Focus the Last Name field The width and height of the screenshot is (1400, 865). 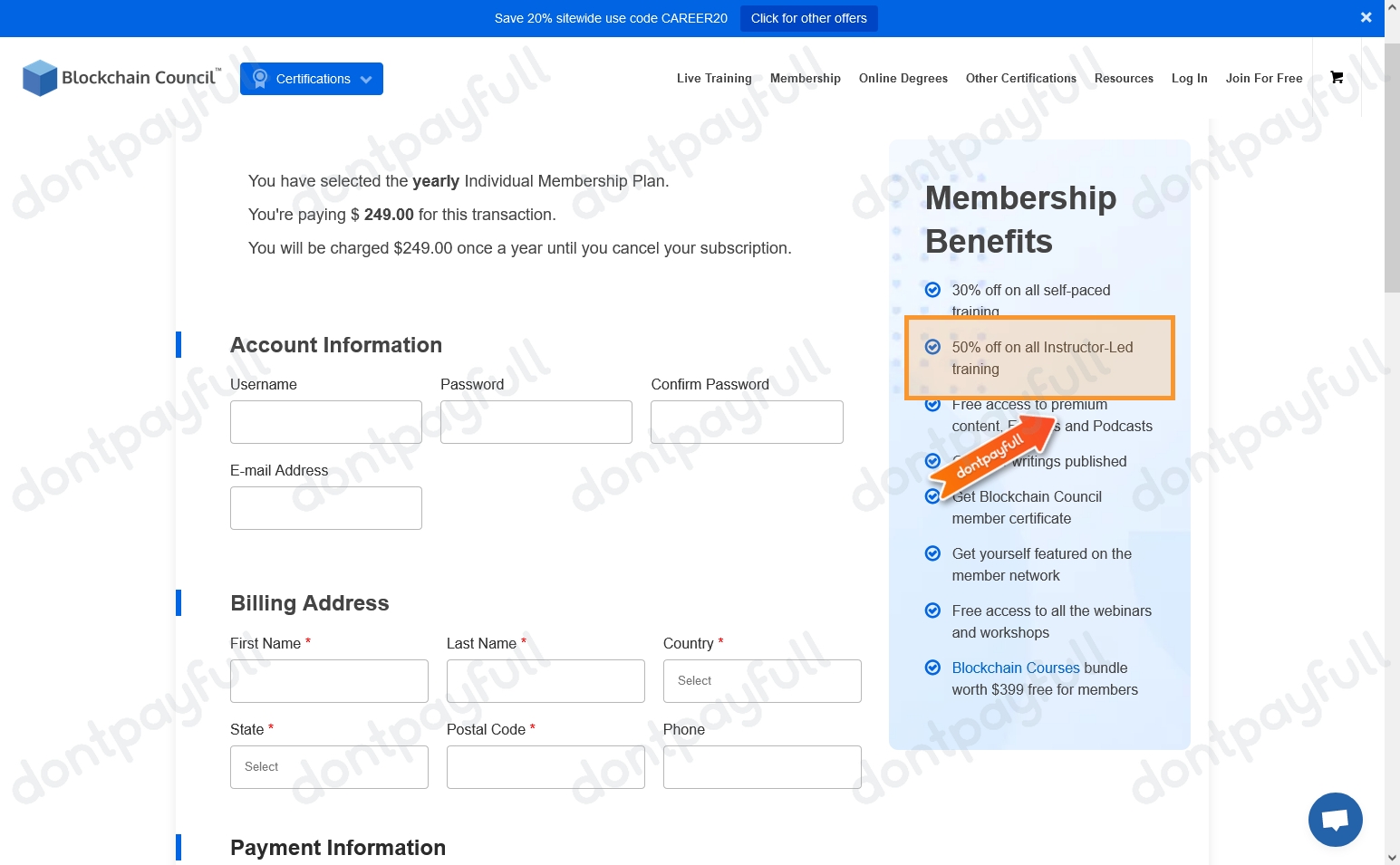[546, 681]
